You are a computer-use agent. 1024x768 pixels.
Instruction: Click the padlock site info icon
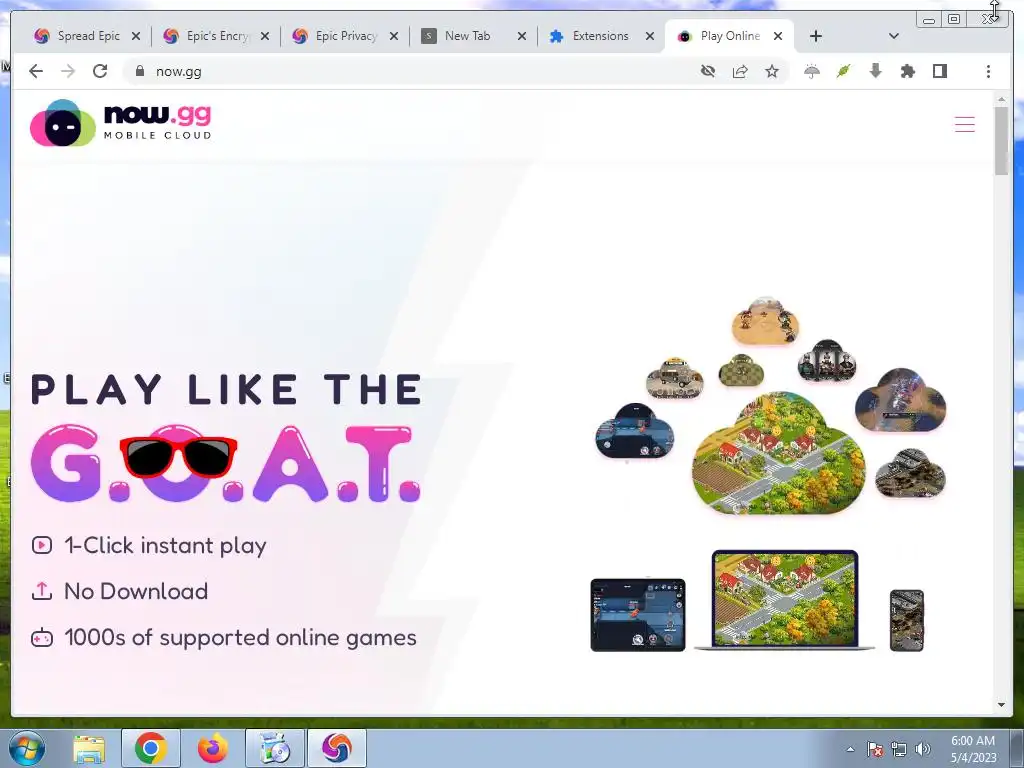(139, 71)
